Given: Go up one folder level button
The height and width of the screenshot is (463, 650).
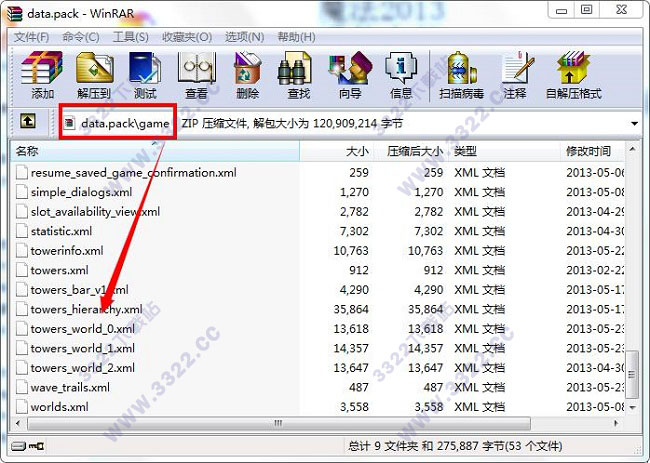Looking at the screenshot, I should click(x=28, y=121).
